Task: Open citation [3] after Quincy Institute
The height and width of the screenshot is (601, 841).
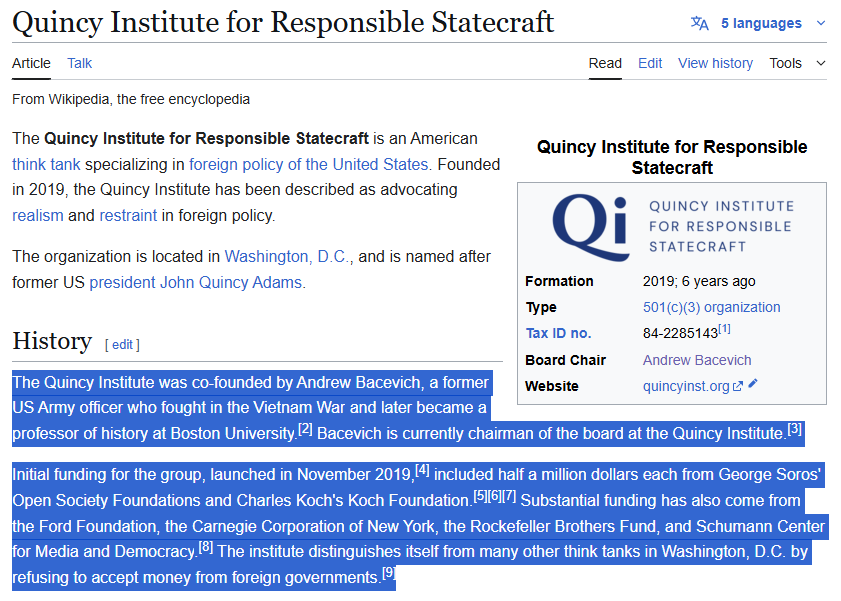Action: (794, 429)
